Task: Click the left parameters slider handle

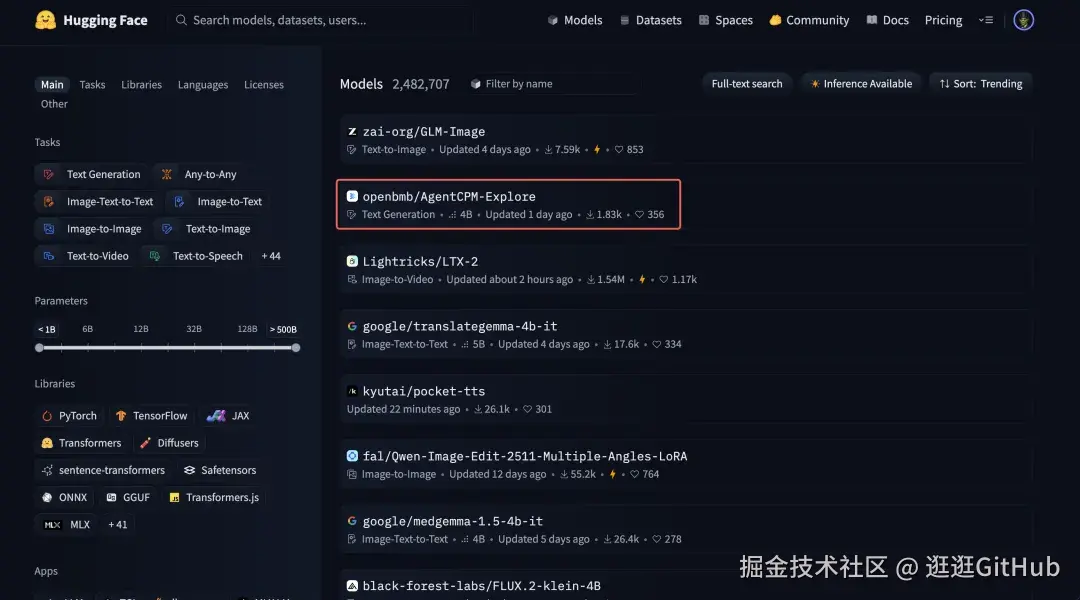Action: click(x=39, y=348)
